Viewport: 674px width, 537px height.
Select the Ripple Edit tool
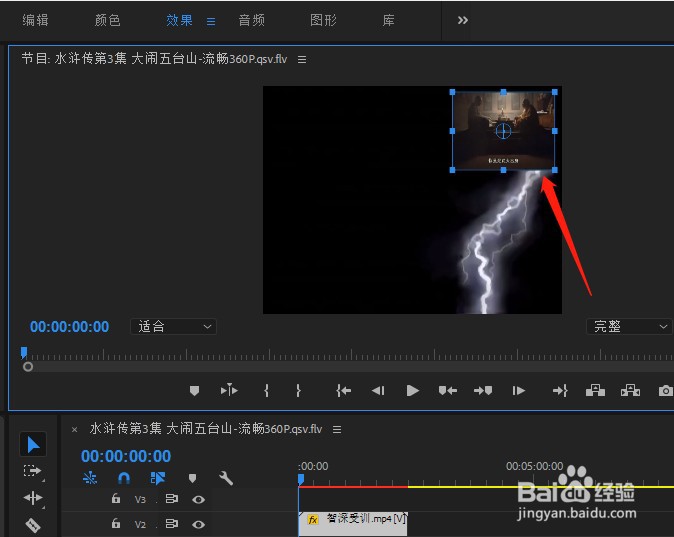(33, 498)
